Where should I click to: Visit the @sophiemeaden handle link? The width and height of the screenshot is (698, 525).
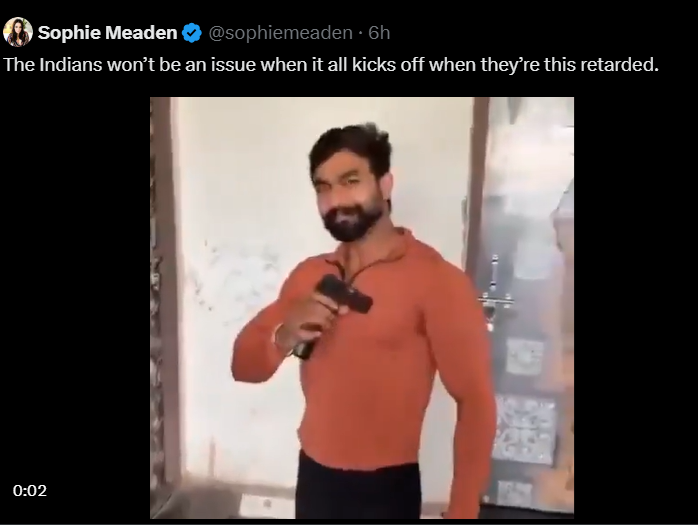pyautogui.click(x=280, y=33)
